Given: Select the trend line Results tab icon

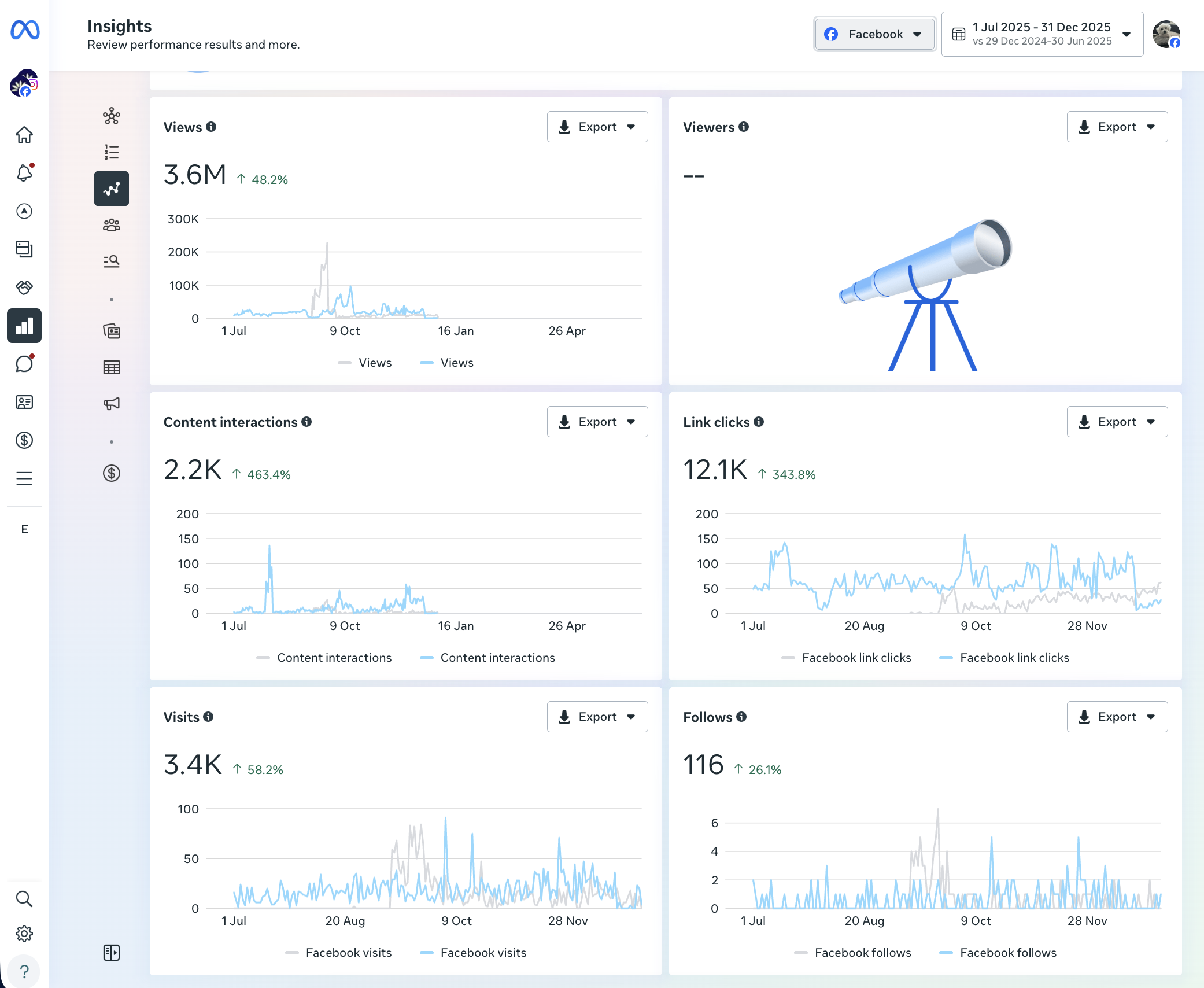Looking at the screenshot, I should point(111,189).
